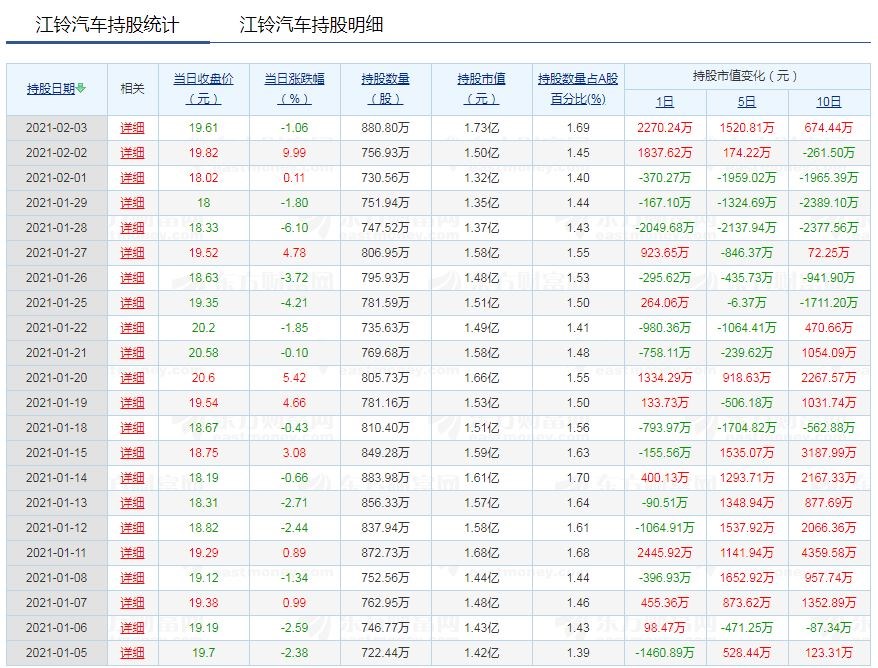Click 5-day change 1652.92万
The image size is (878, 668).
[746, 578]
